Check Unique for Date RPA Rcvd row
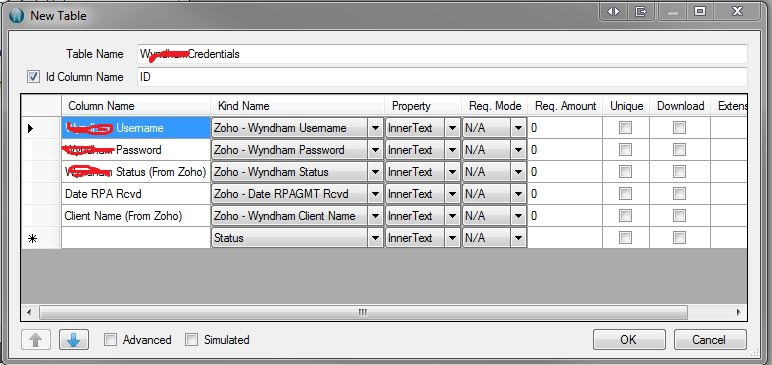Viewport: 772px width, 365px height. [x=625, y=194]
